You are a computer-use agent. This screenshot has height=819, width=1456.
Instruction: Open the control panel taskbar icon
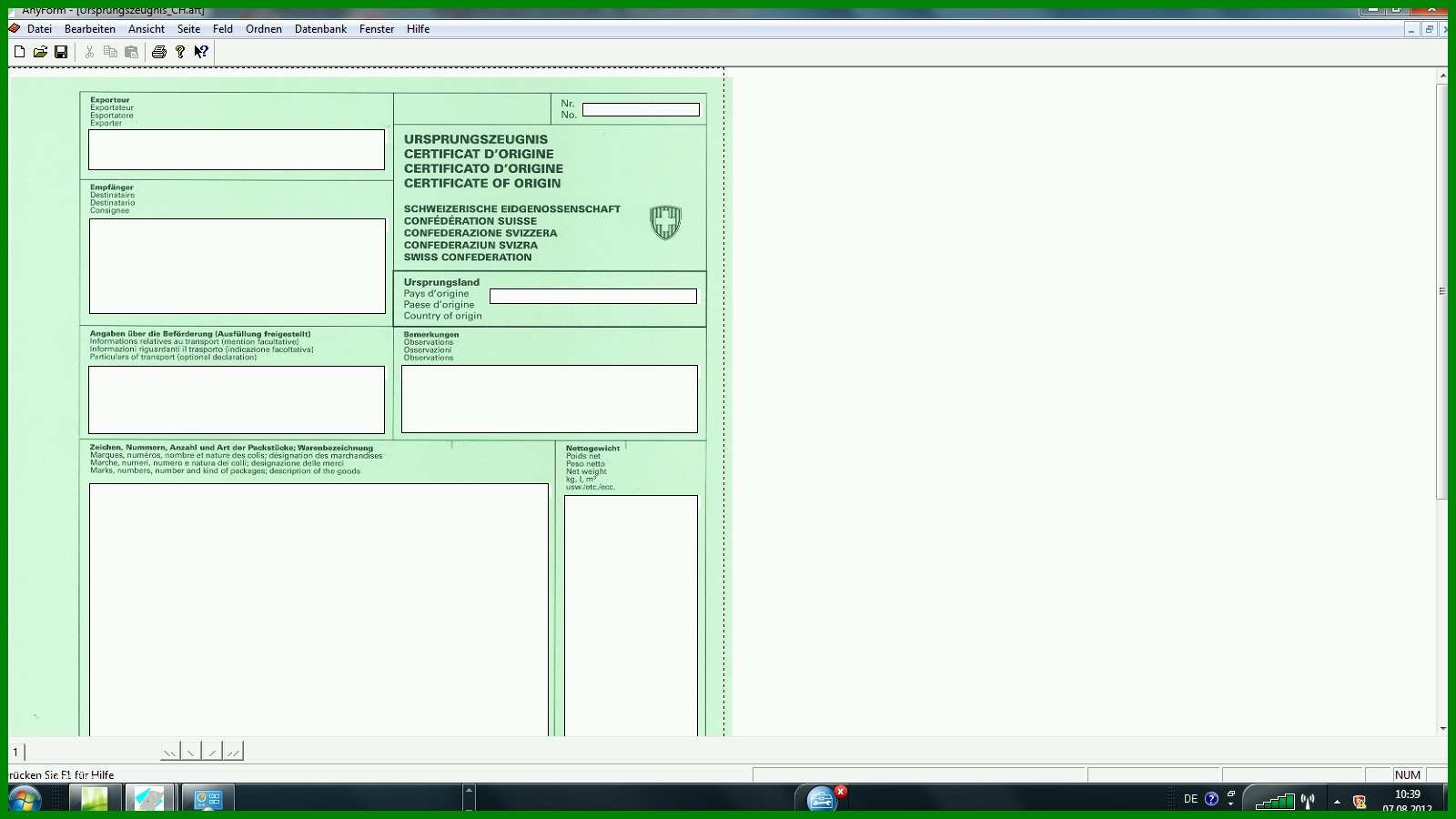click(x=208, y=798)
